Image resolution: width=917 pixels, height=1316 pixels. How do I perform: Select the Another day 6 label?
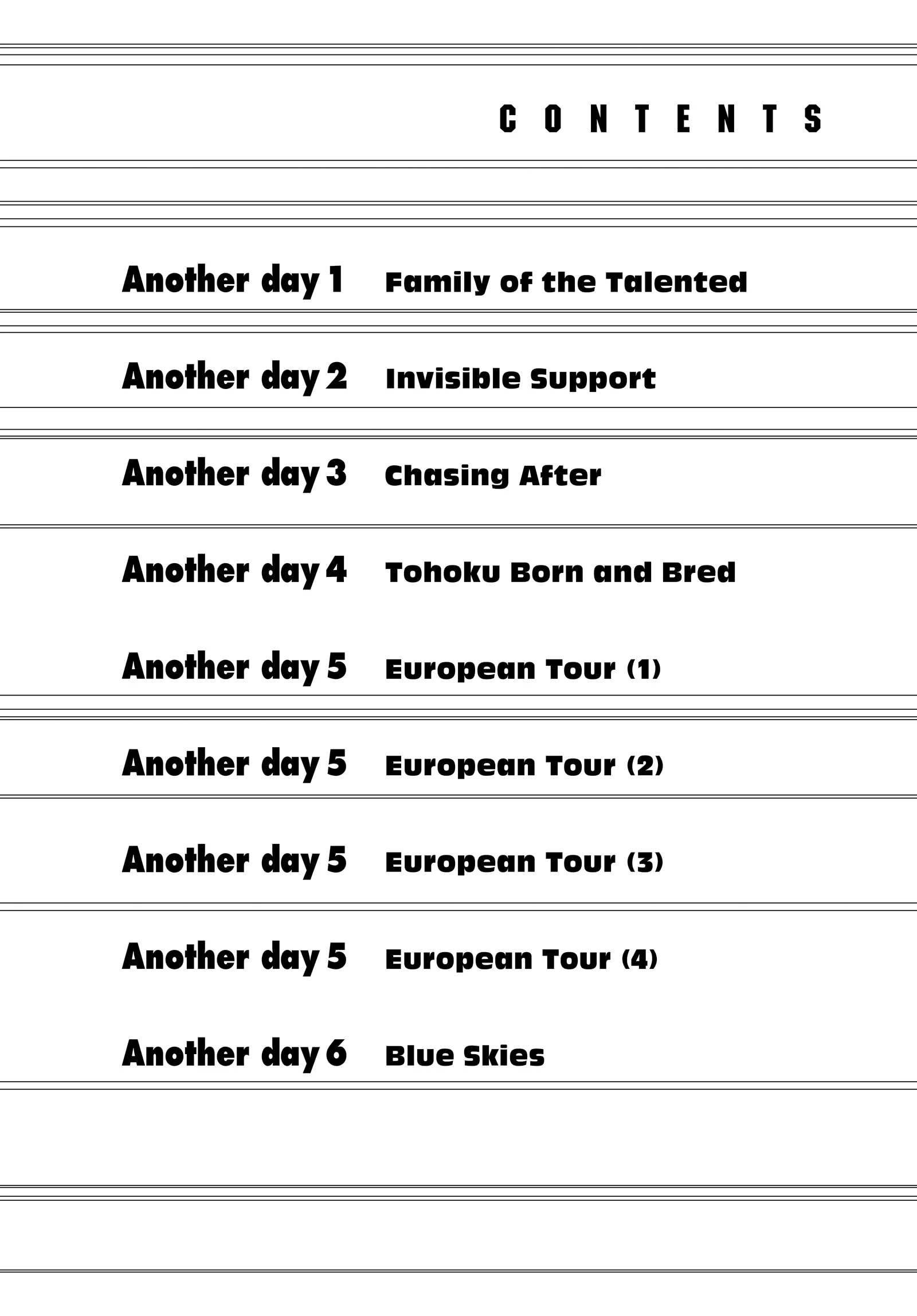click(234, 1055)
